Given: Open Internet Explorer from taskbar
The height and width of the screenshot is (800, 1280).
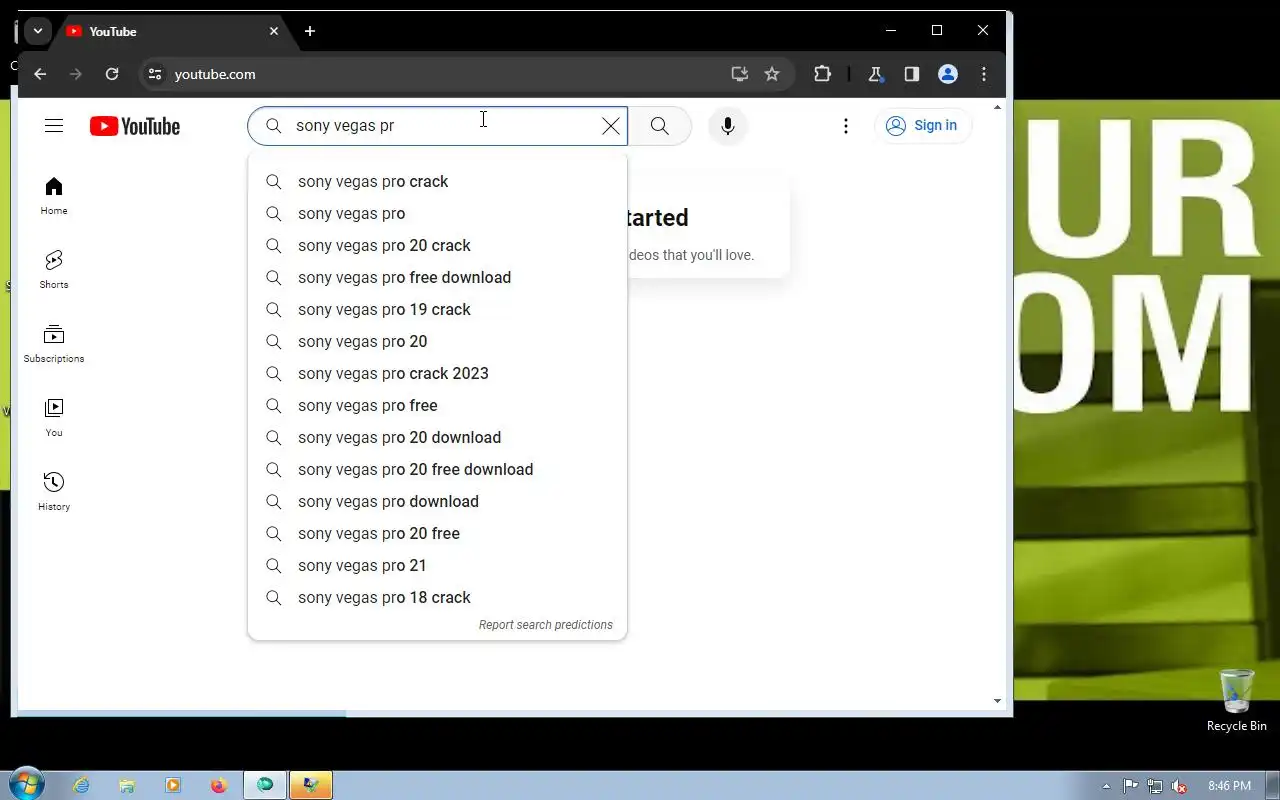Looking at the screenshot, I should [x=82, y=785].
